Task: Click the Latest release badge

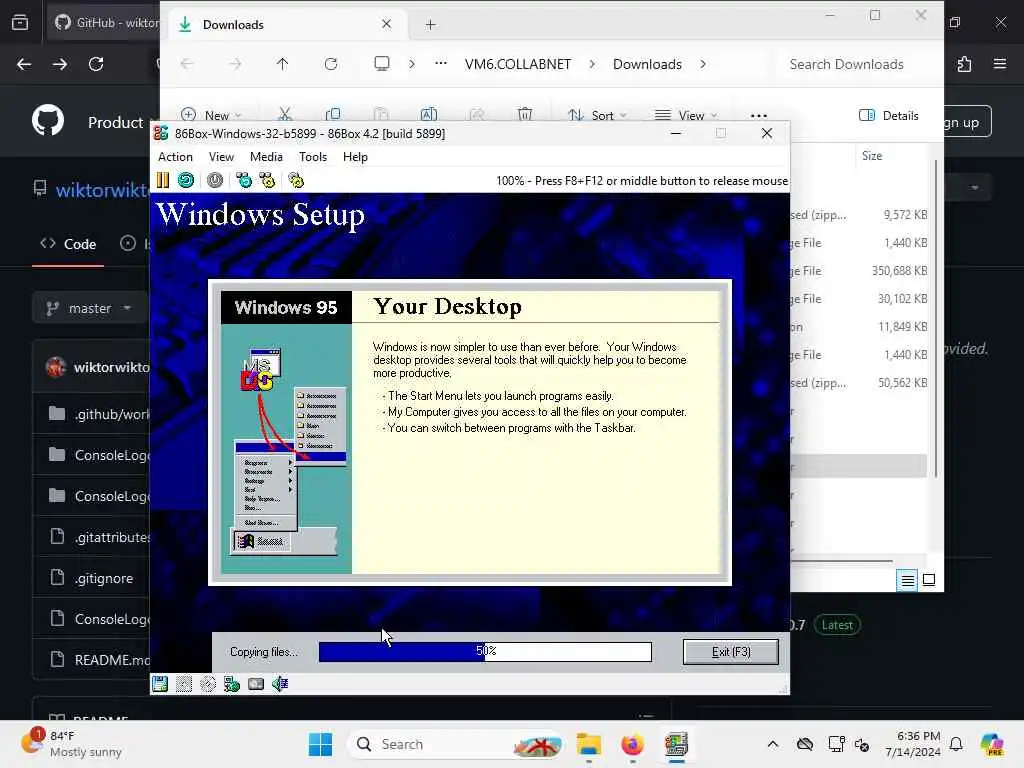Action: 837,625
